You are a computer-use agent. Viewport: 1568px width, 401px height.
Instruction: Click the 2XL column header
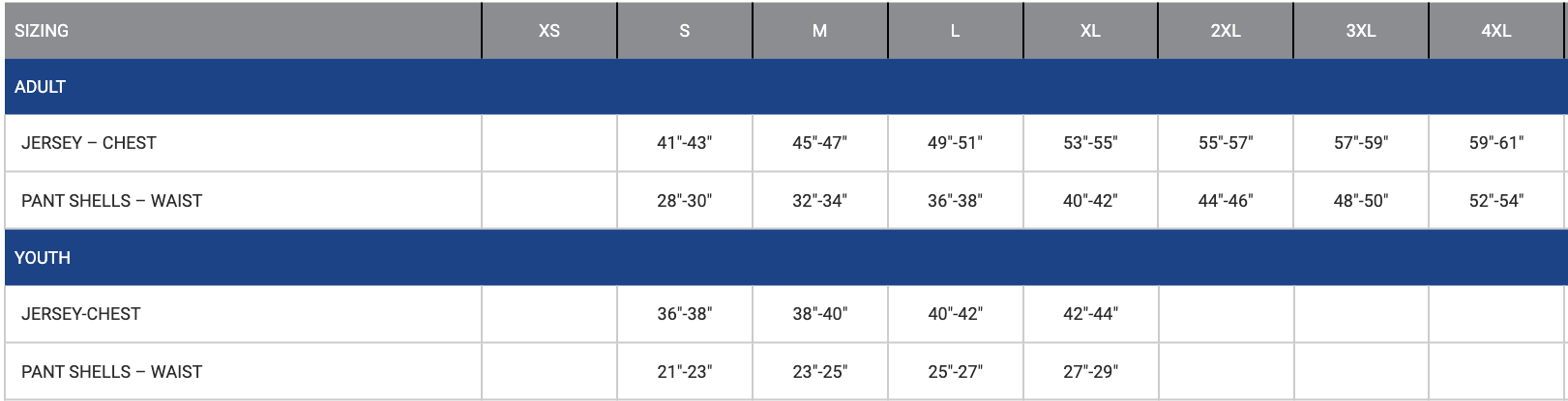tap(1226, 31)
